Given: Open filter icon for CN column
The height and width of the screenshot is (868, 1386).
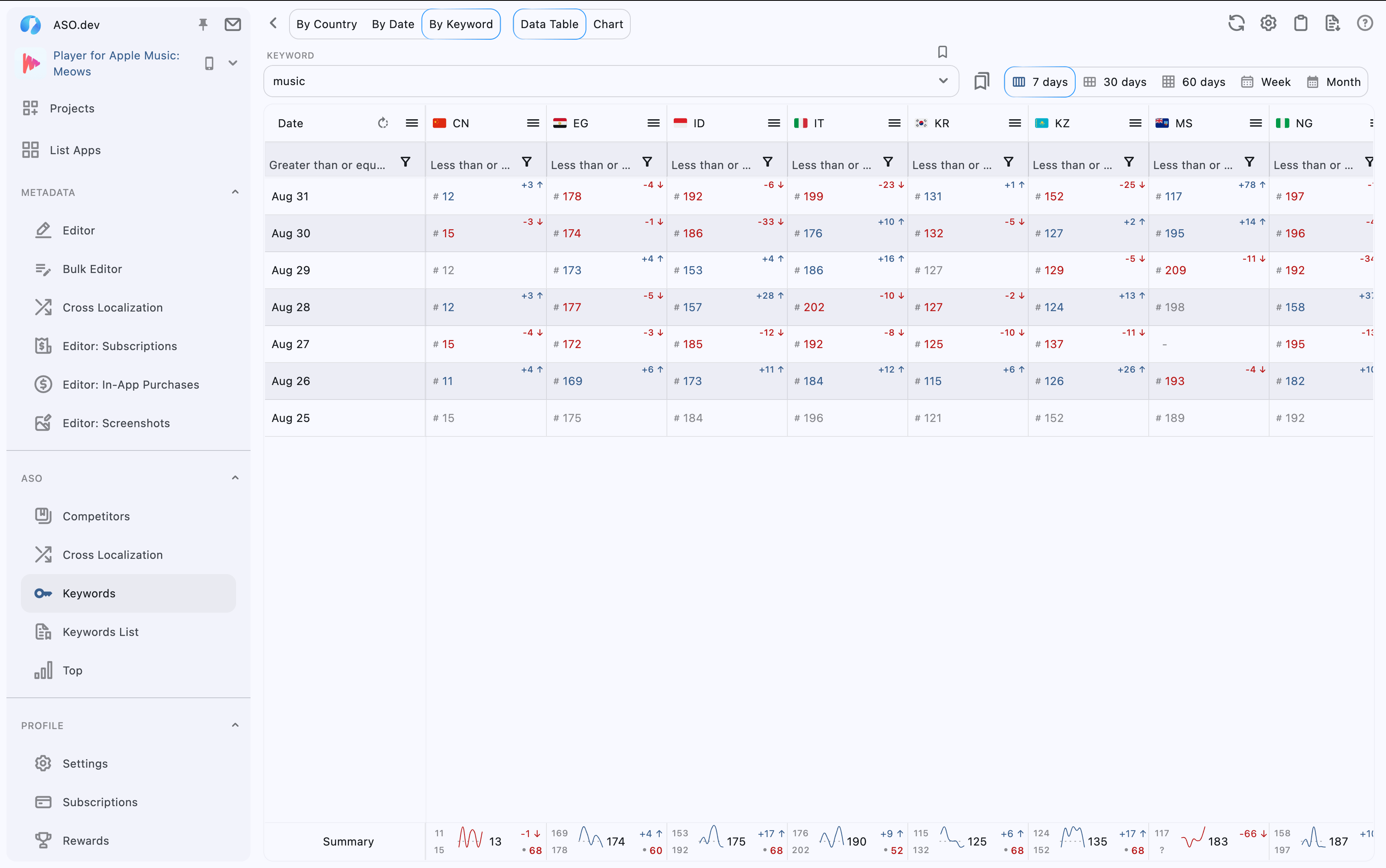Looking at the screenshot, I should (526, 163).
